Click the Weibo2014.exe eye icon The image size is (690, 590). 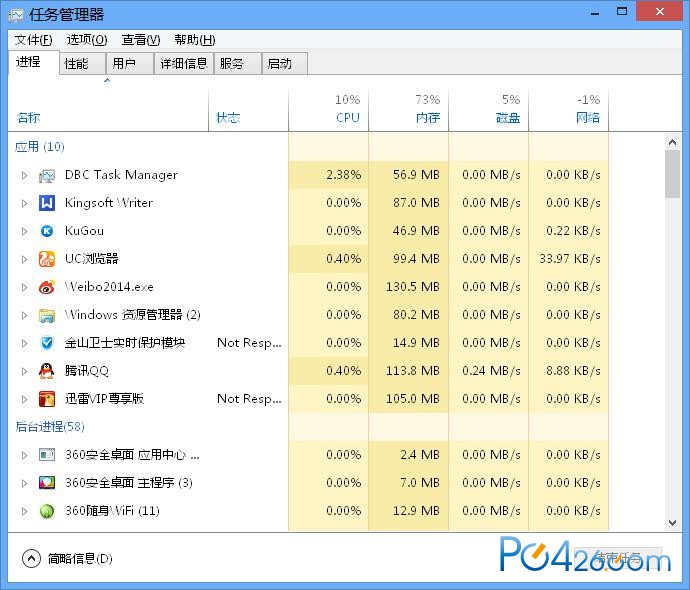click(47, 287)
